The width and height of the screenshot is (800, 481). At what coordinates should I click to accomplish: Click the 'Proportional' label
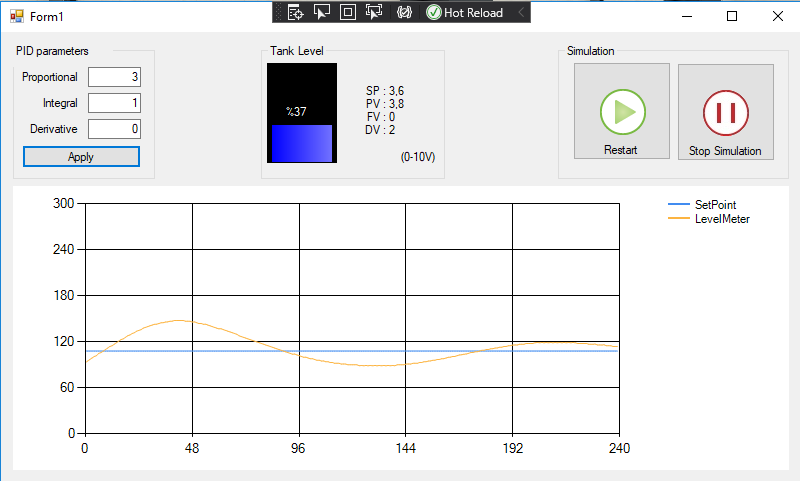49,77
